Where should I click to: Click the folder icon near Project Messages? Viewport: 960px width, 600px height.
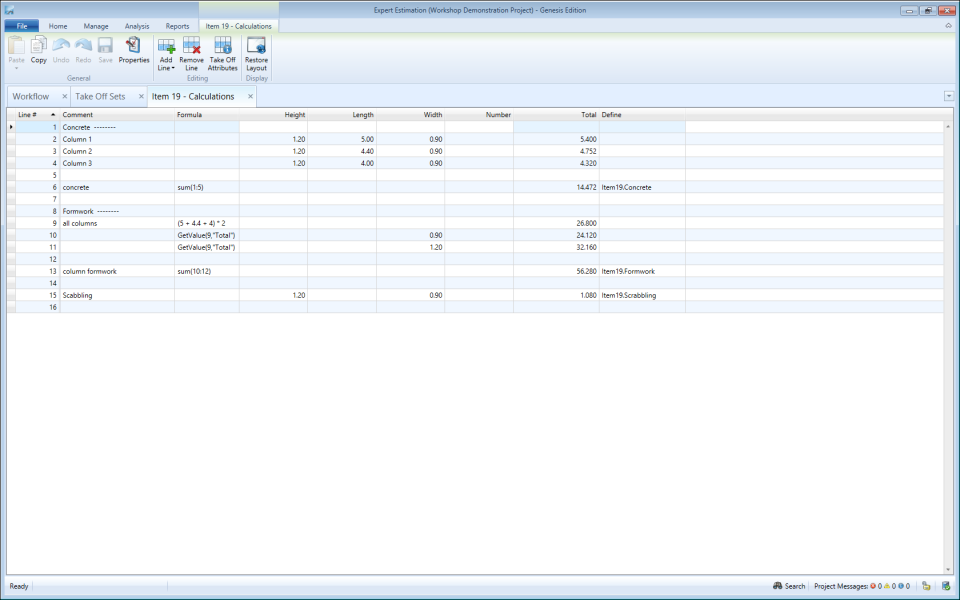[926, 586]
